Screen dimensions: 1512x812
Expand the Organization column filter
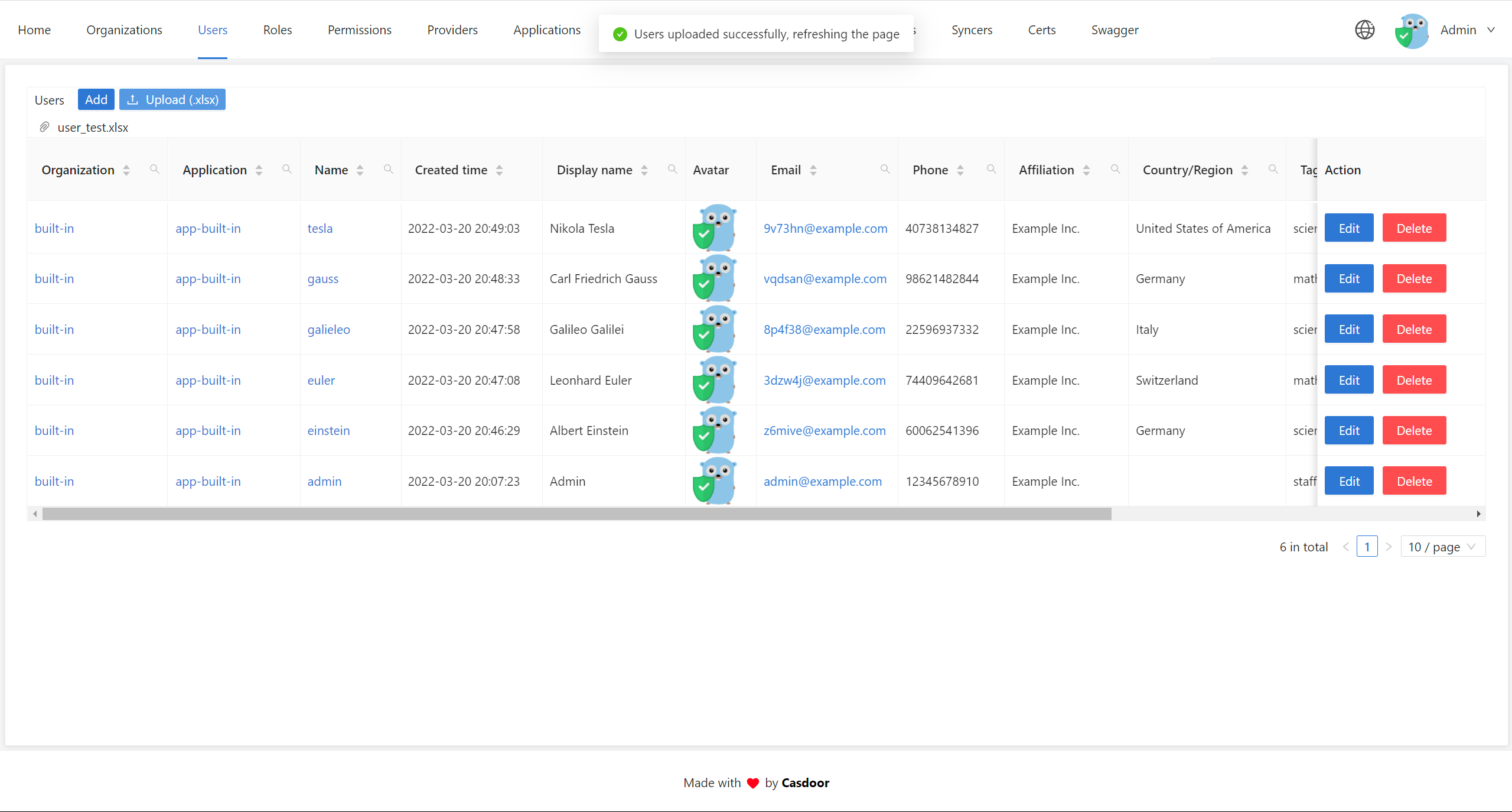(155, 169)
